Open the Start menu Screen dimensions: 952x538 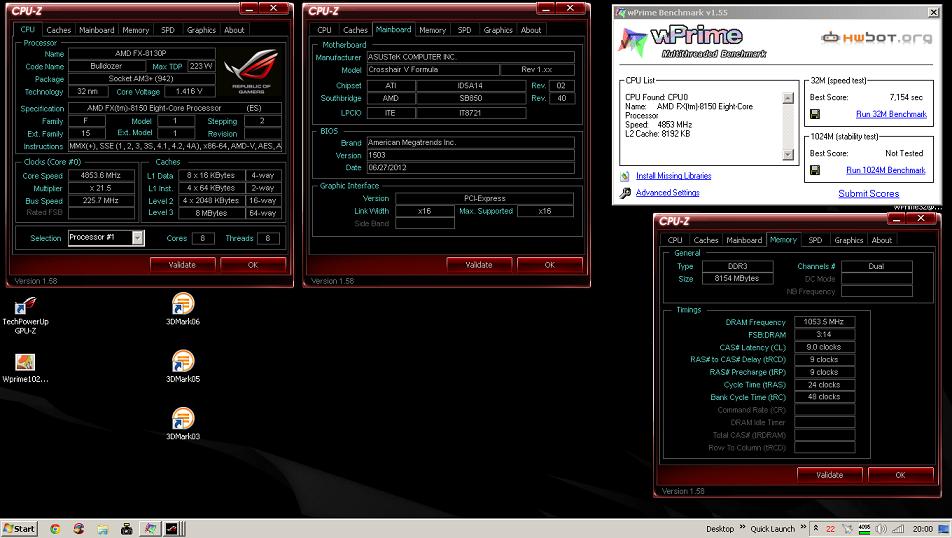19,528
